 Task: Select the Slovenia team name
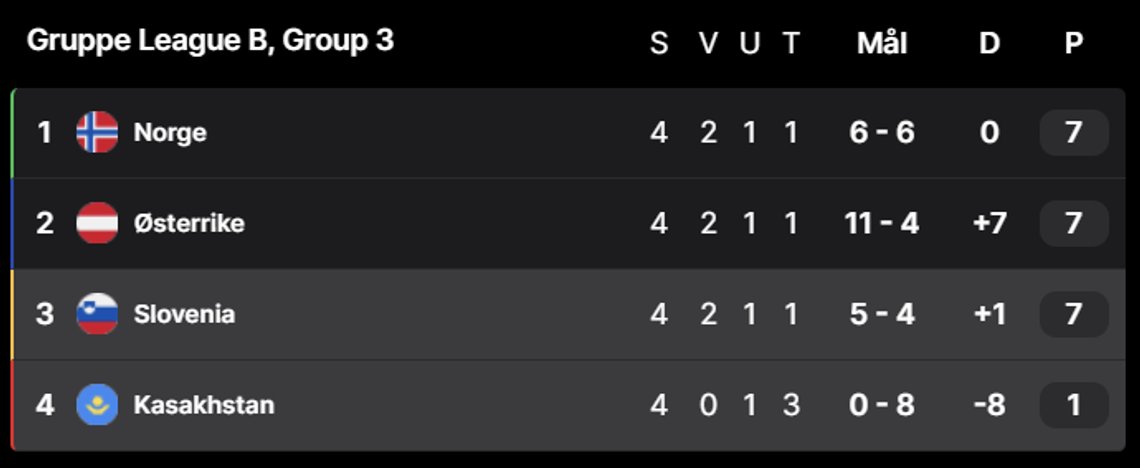tap(184, 314)
